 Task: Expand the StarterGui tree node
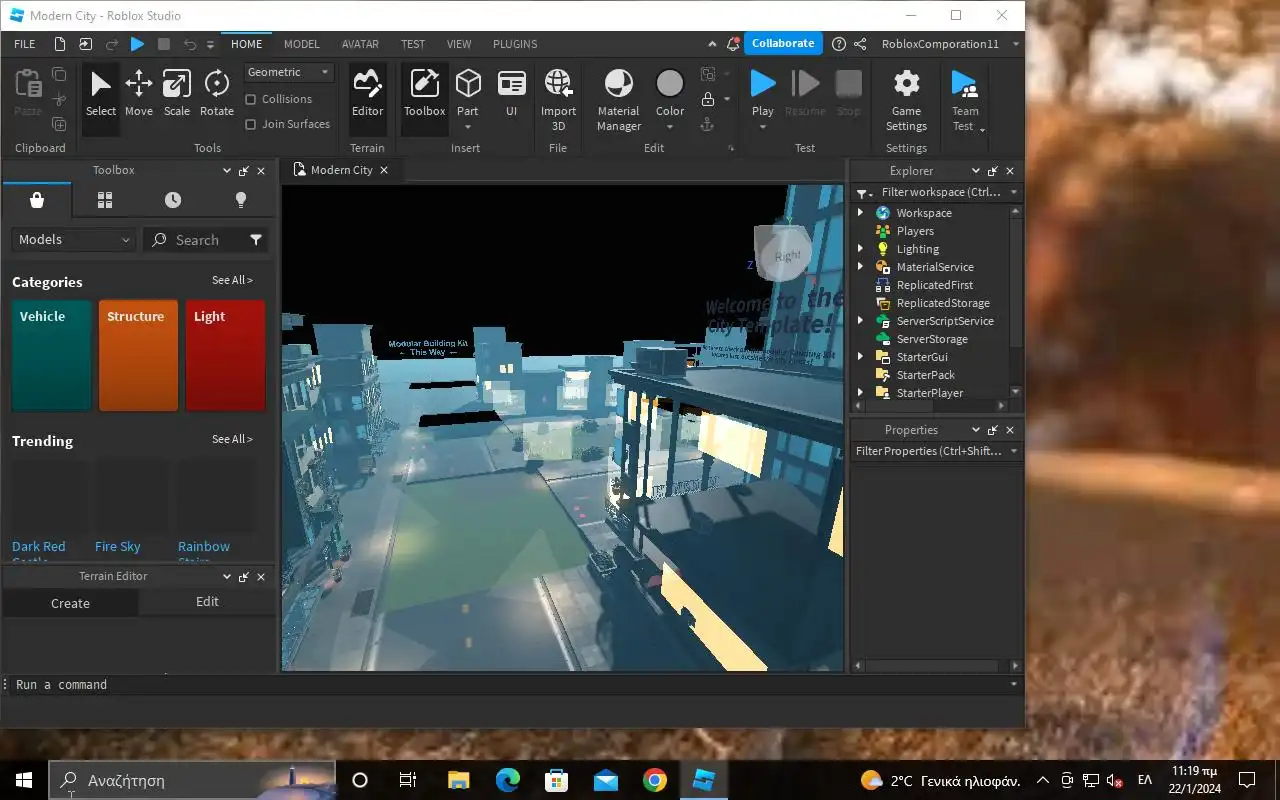coord(860,357)
